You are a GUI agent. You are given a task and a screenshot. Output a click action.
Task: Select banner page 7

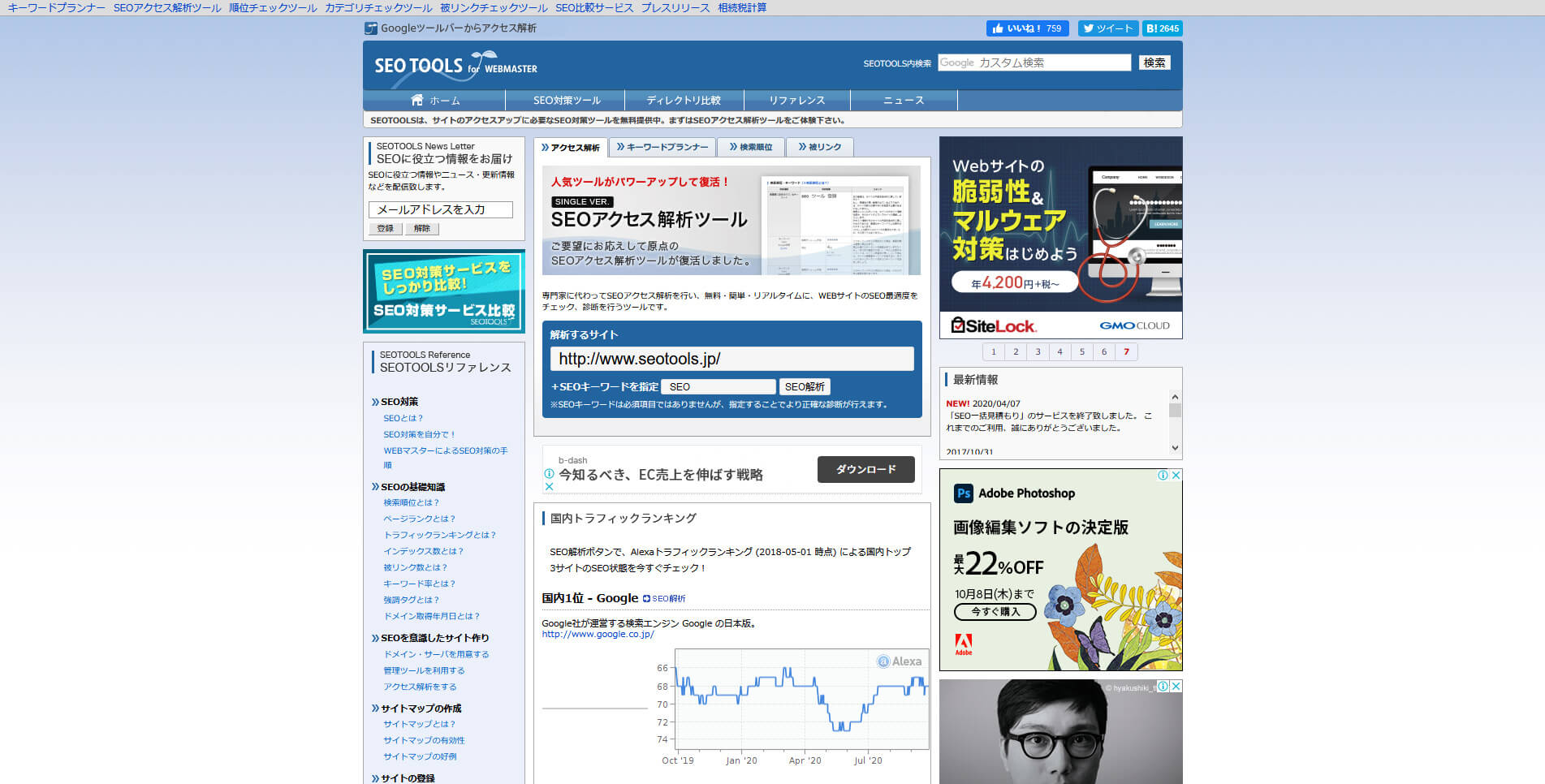1127,351
